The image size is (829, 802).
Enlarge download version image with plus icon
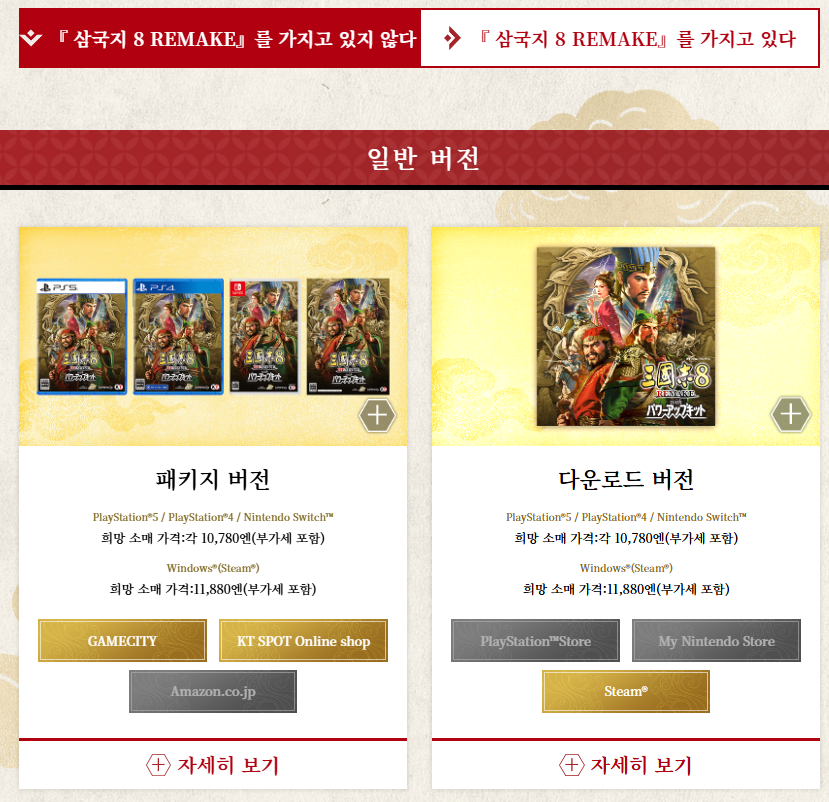[790, 414]
